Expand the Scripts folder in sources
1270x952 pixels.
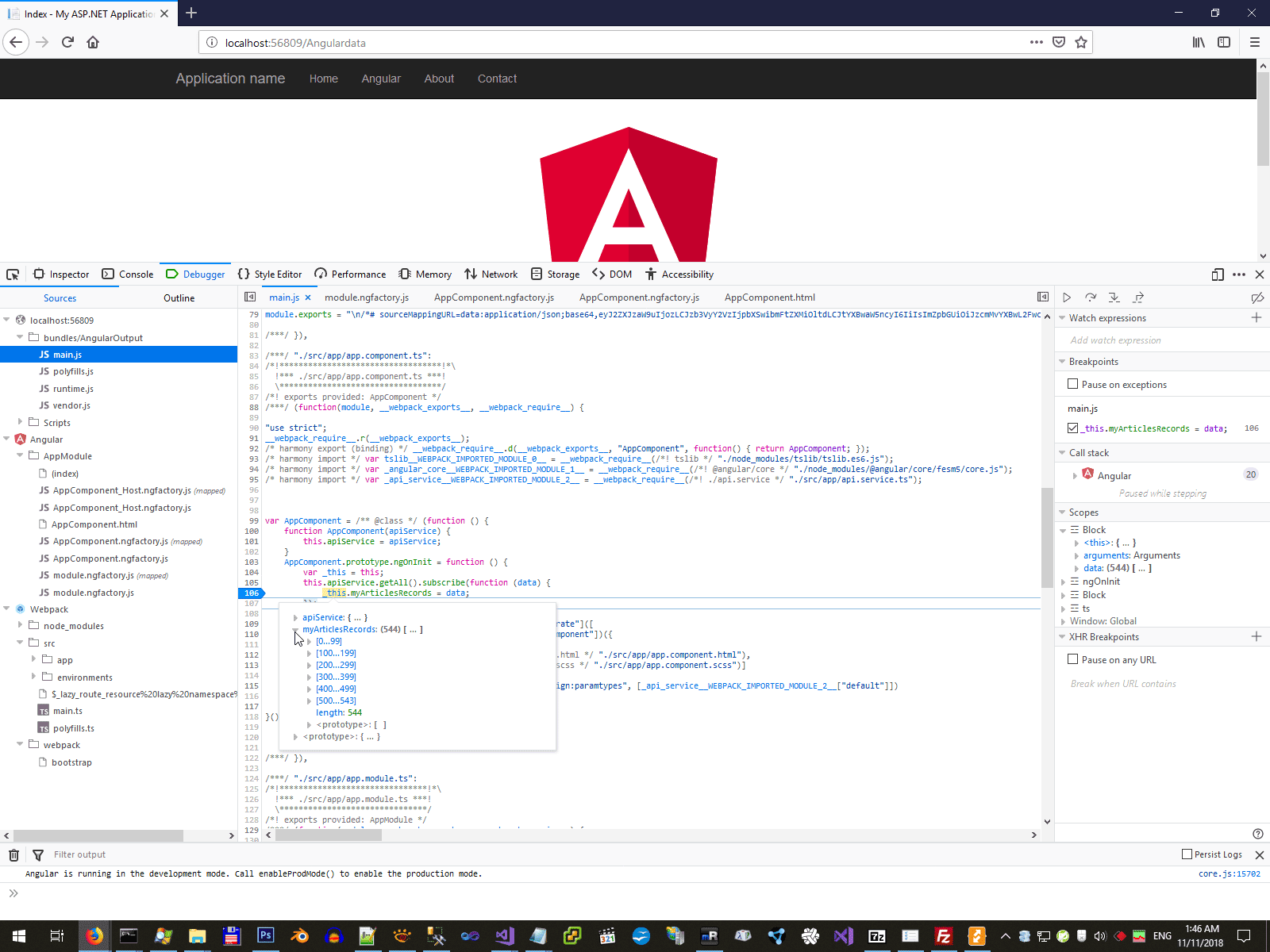pyautogui.click(x=20, y=422)
